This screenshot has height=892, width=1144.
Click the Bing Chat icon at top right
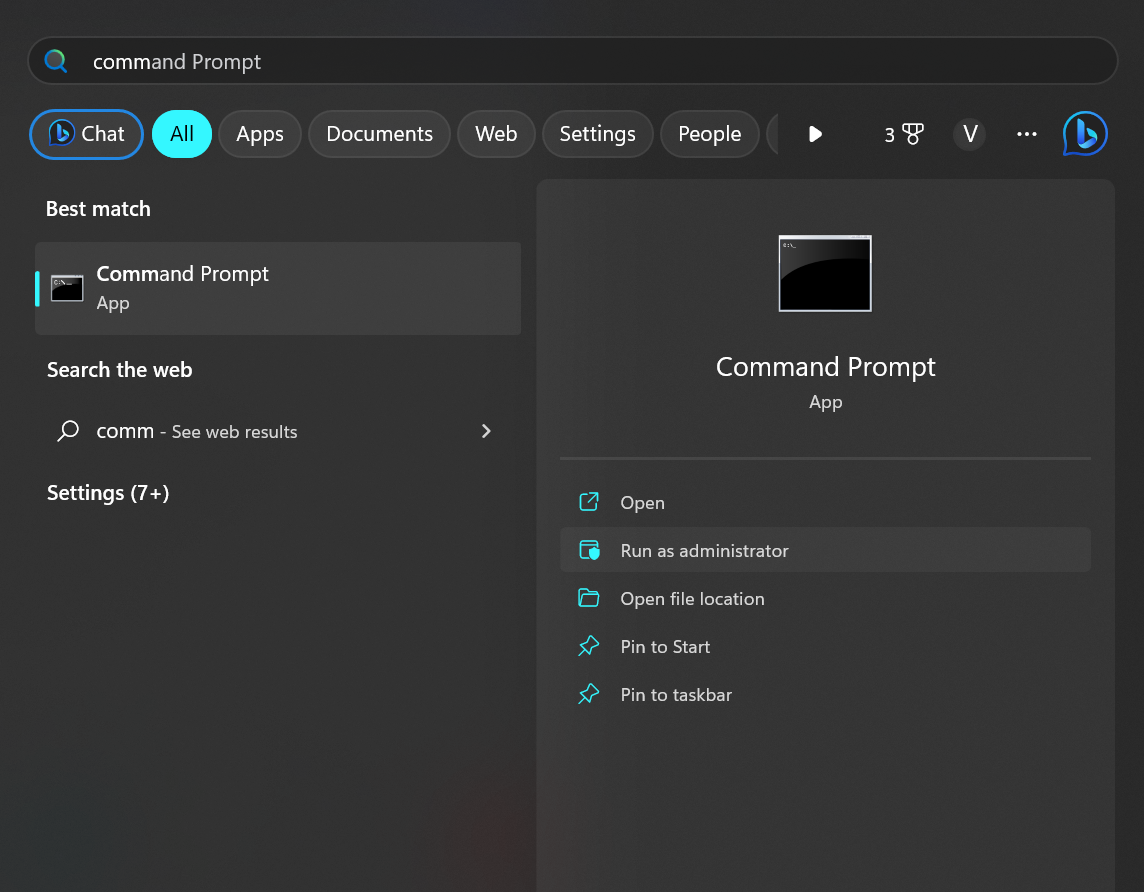pos(1085,134)
